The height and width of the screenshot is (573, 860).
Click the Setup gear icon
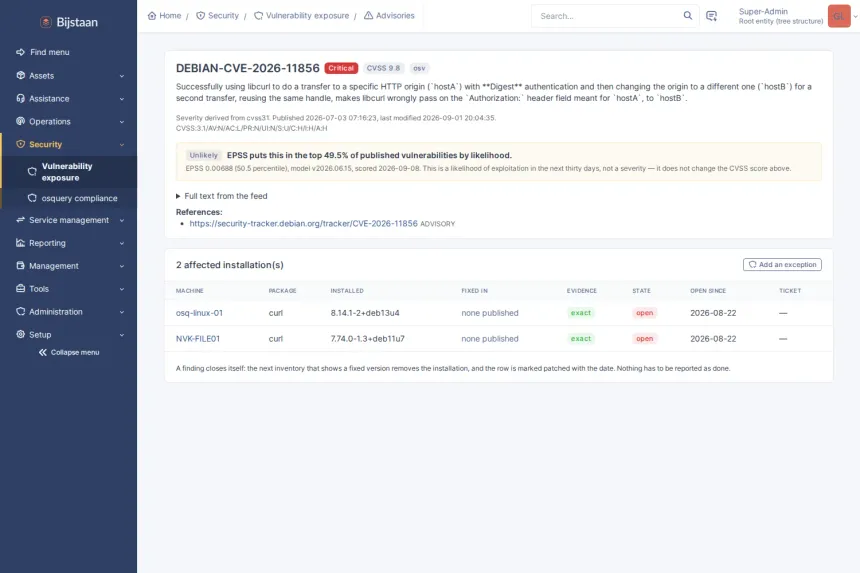(20, 334)
